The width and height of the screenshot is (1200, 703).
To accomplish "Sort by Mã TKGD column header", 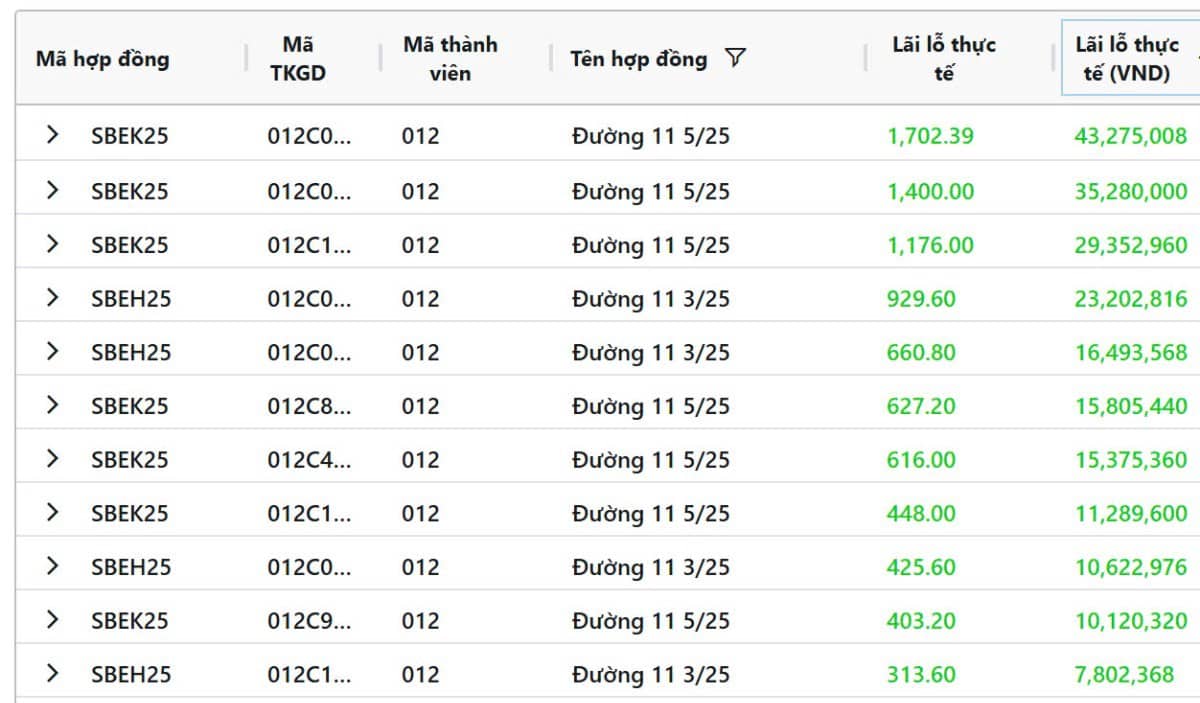I will coord(298,59).
